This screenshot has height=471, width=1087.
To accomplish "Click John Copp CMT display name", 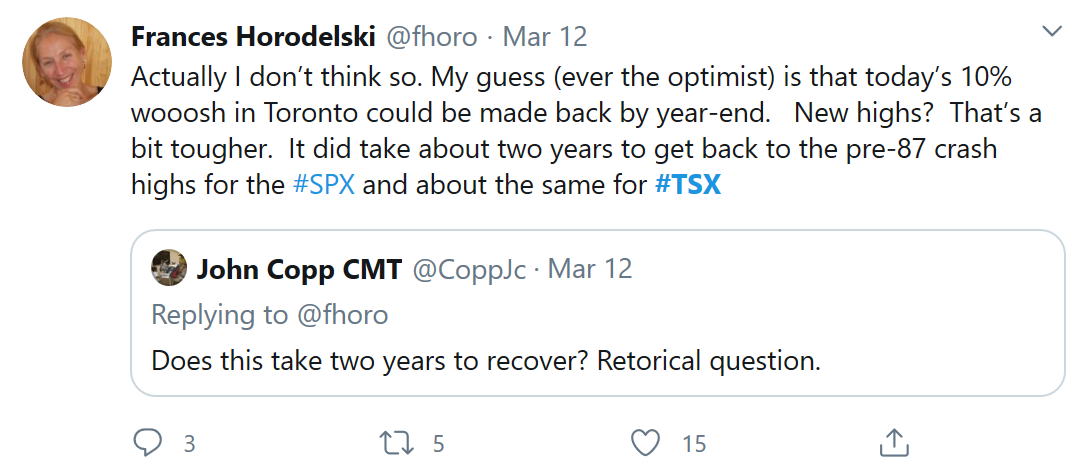I will (299, 269).
